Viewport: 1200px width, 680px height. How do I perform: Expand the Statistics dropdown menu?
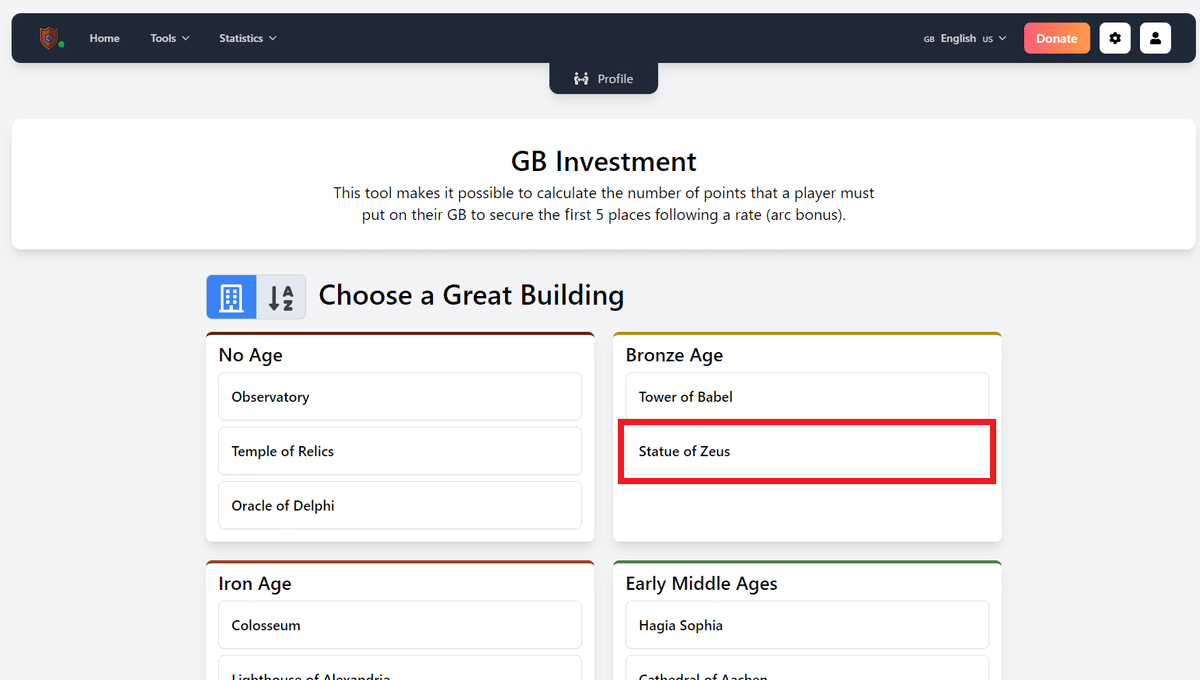pos(247,38)
